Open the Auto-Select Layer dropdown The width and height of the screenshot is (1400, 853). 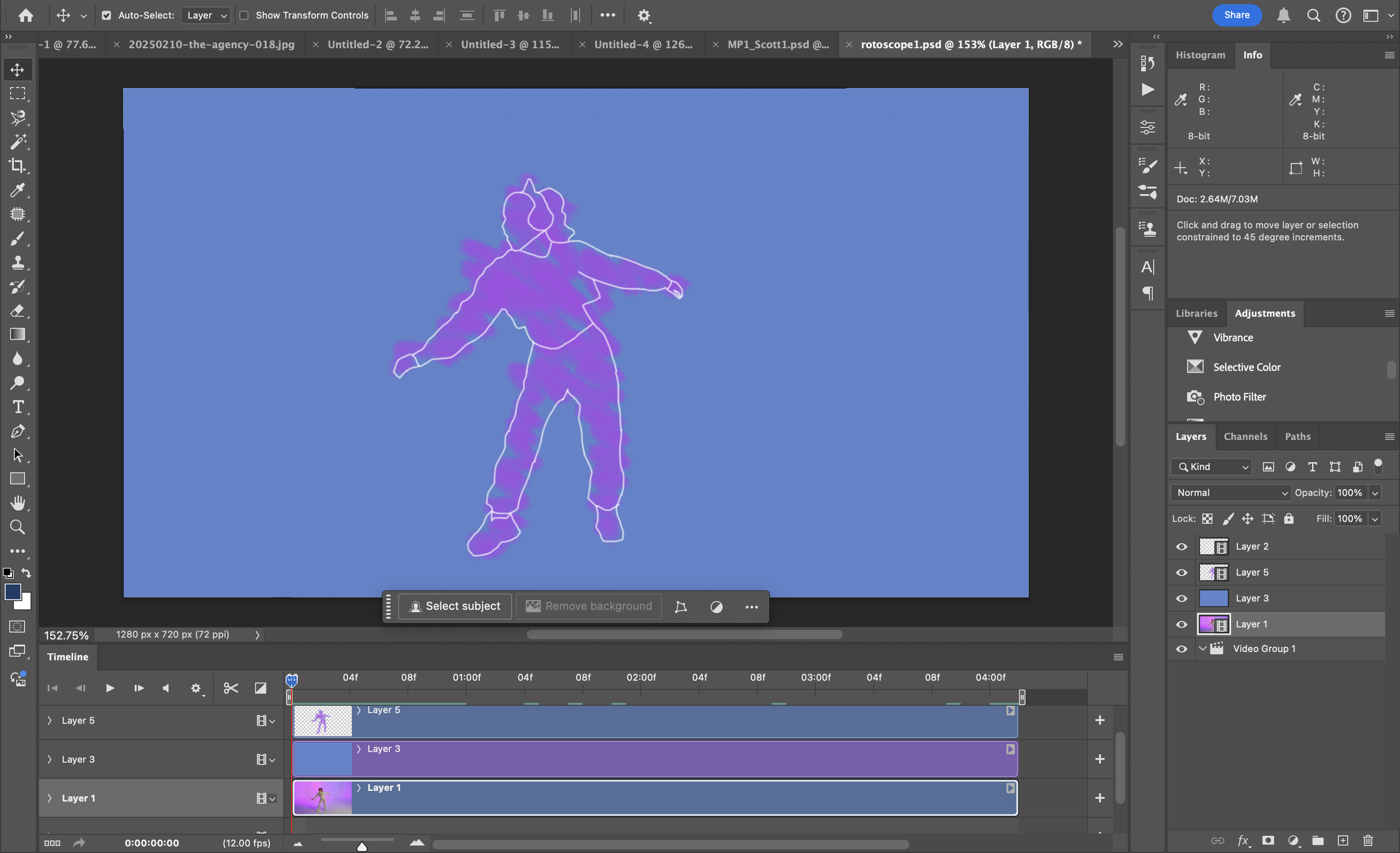tap(206, 15)
